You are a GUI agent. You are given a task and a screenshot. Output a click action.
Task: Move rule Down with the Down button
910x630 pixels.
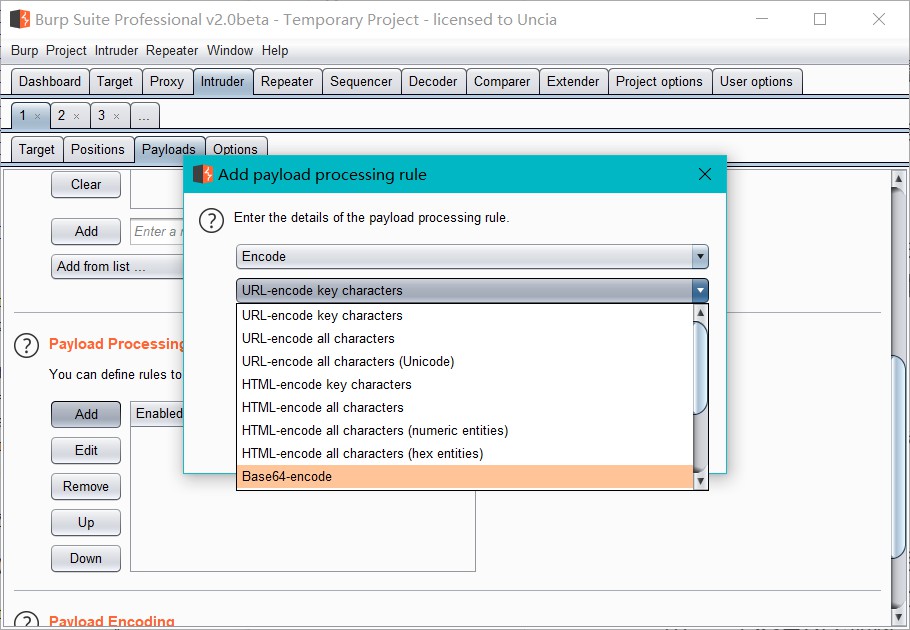click(86, 558)
